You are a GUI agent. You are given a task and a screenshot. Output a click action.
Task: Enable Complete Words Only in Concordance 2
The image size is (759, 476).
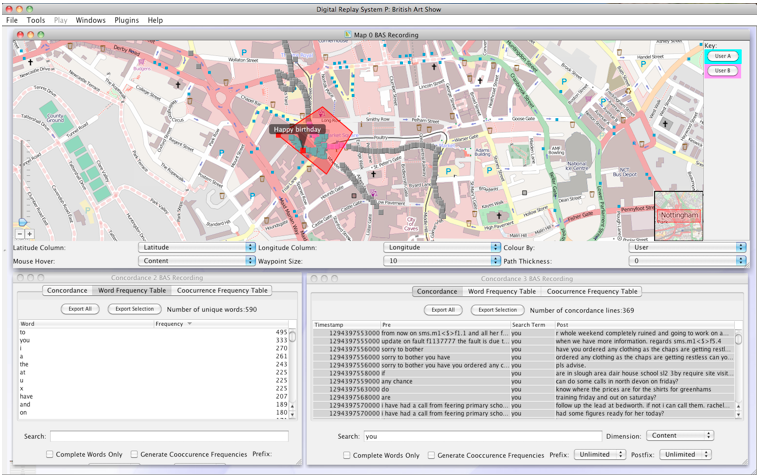pos(49,454)
